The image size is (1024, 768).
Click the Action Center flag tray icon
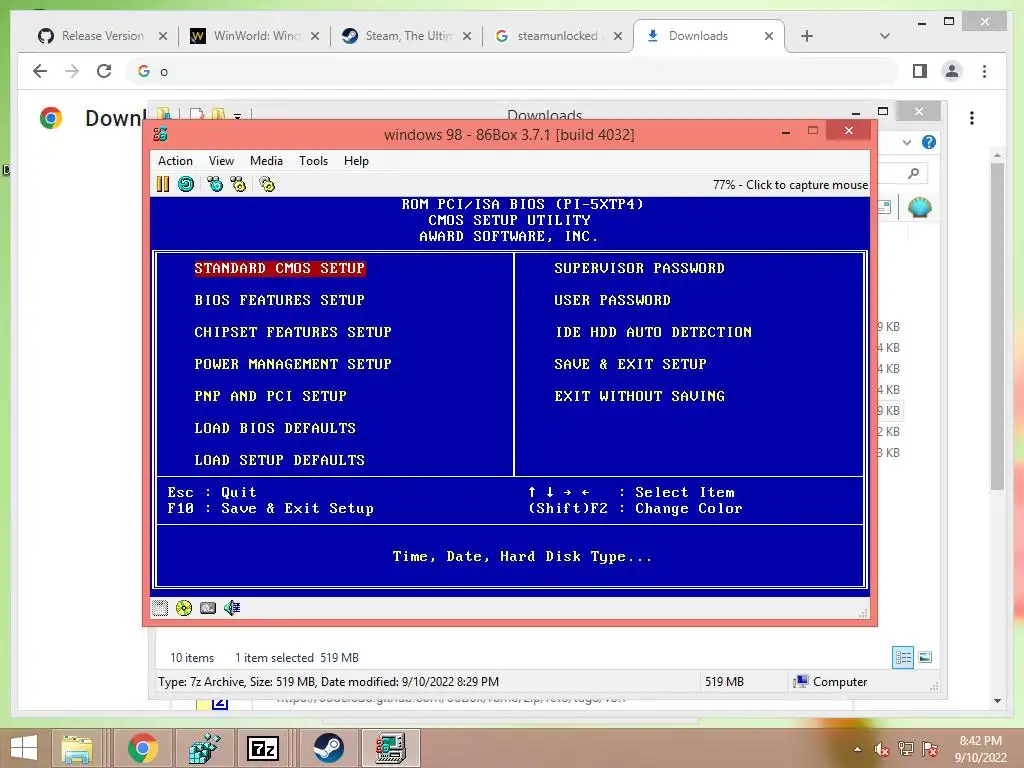[930, 749]
